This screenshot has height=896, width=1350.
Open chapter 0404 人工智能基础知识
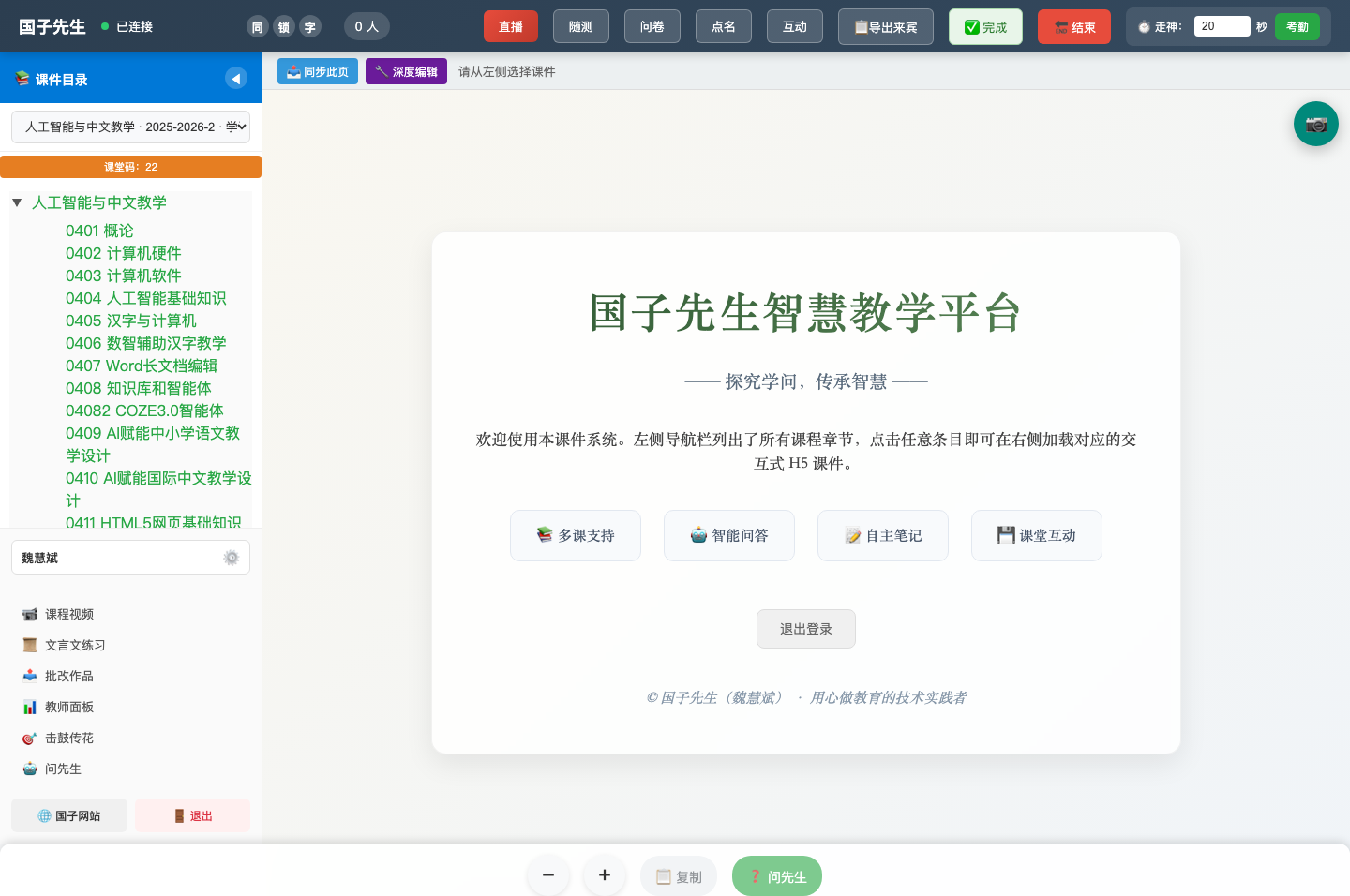pos(146,298)
